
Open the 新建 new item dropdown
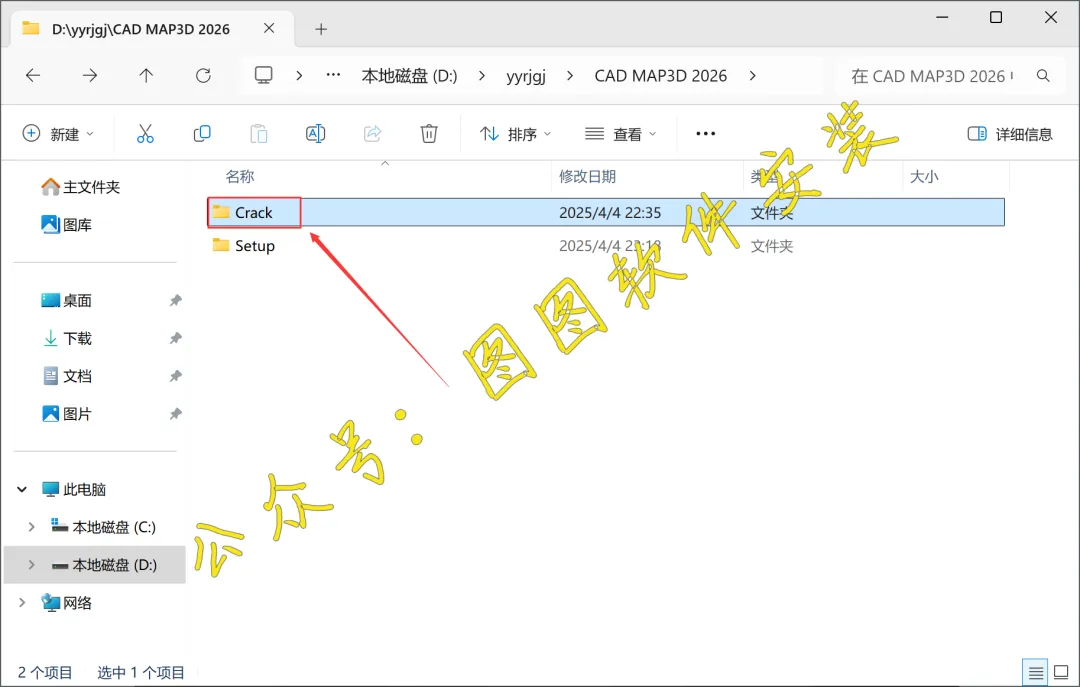click(59, 134)
